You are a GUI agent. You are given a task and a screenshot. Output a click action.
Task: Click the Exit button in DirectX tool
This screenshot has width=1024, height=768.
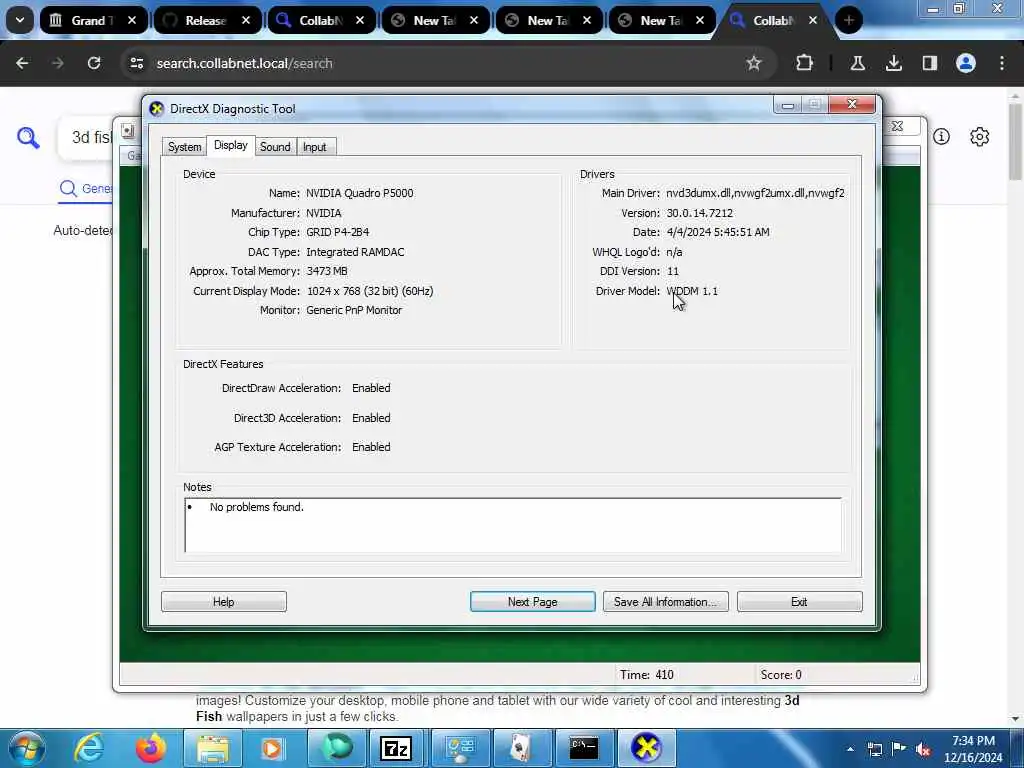point(799,601)
